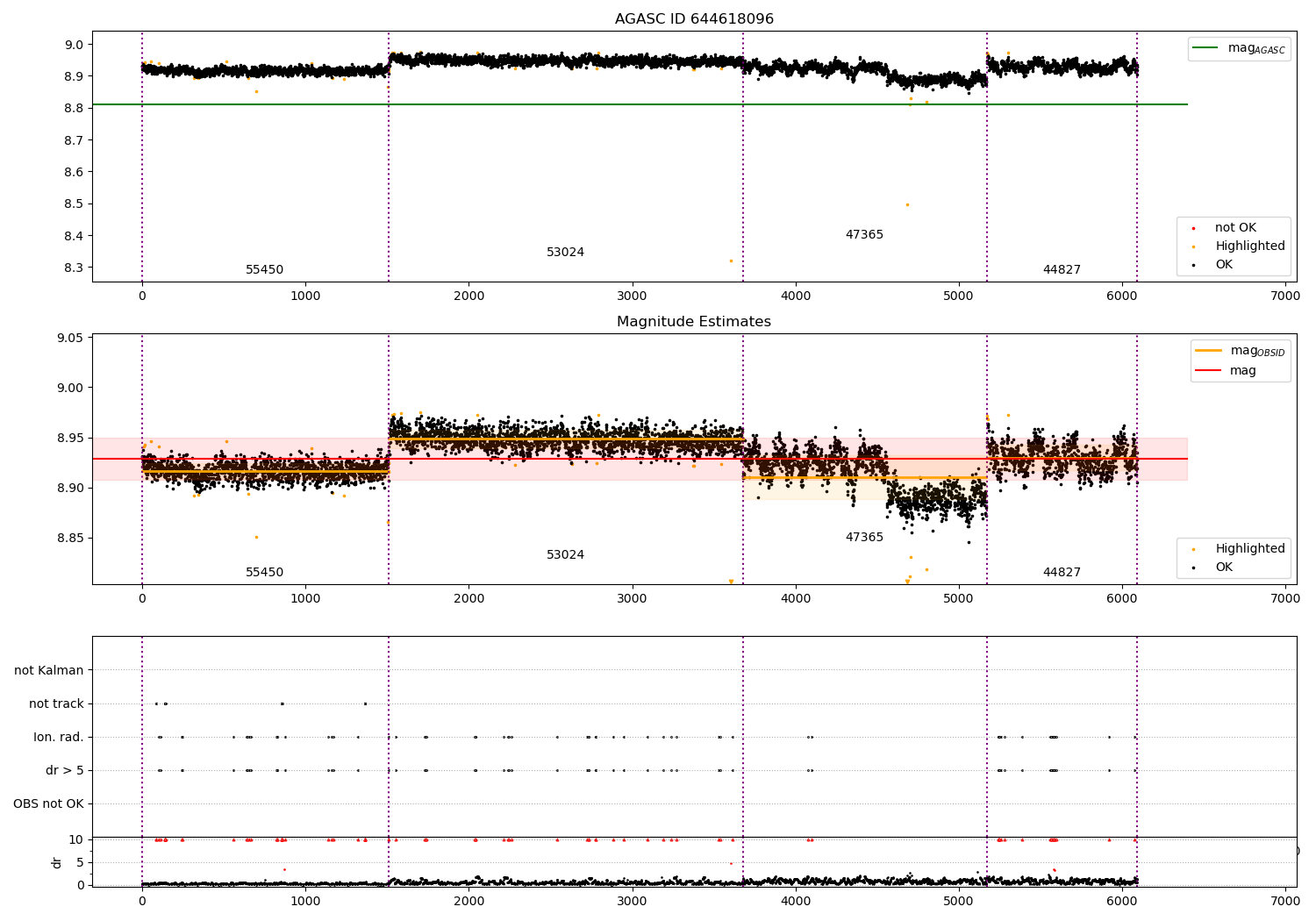Click the orange outlier point near magnitude 8.32
The width and height of the screenshot is (1316, 921).
pyautogui.click(x=731, y=261)
